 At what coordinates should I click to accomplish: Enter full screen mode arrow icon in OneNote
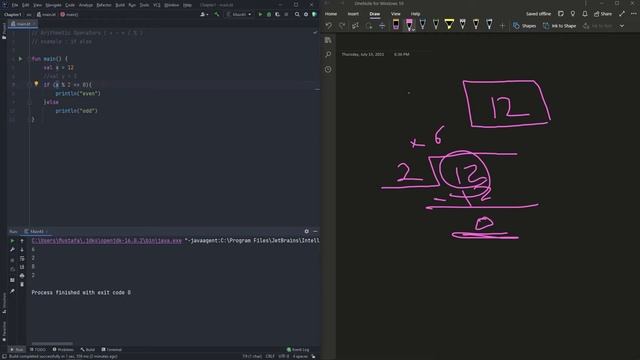coord(622,14)
